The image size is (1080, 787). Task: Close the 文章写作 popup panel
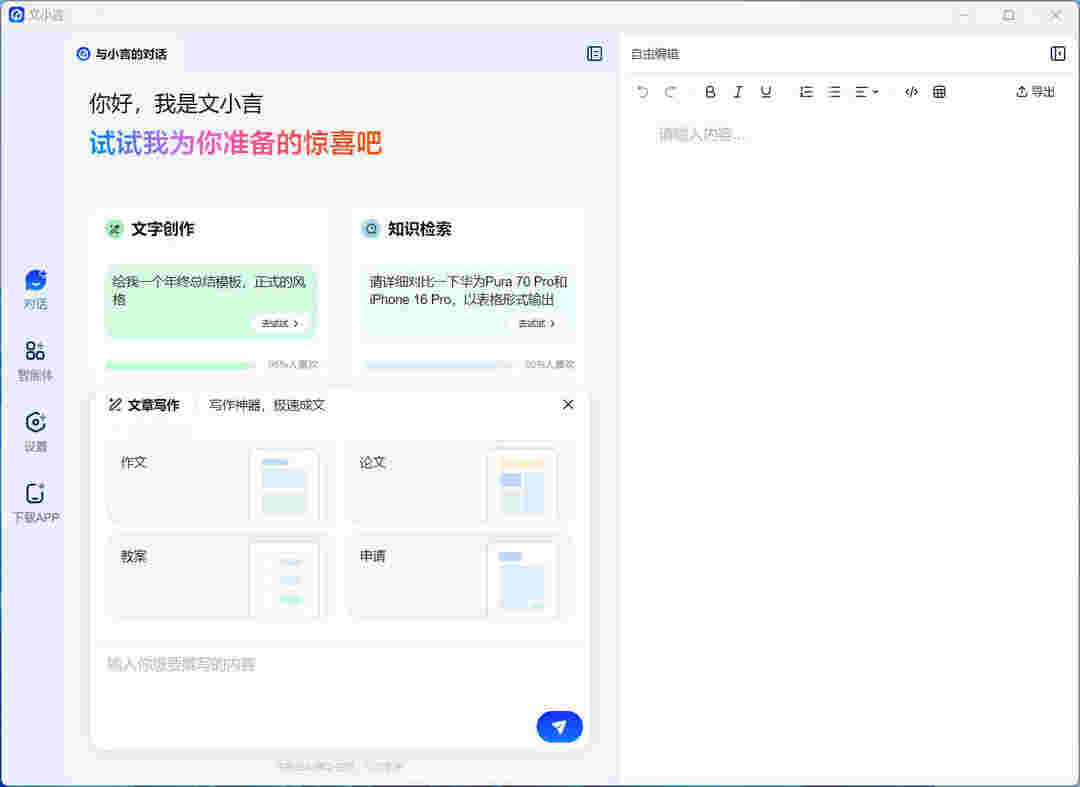pos(568,404)
